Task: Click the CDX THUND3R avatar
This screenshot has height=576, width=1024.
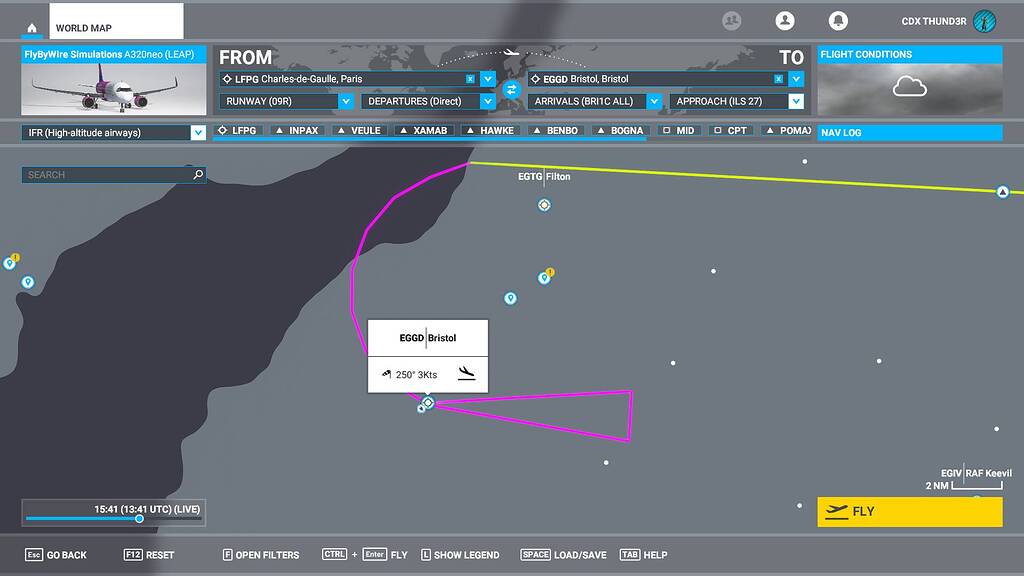Action: click(x=984, y=19)
